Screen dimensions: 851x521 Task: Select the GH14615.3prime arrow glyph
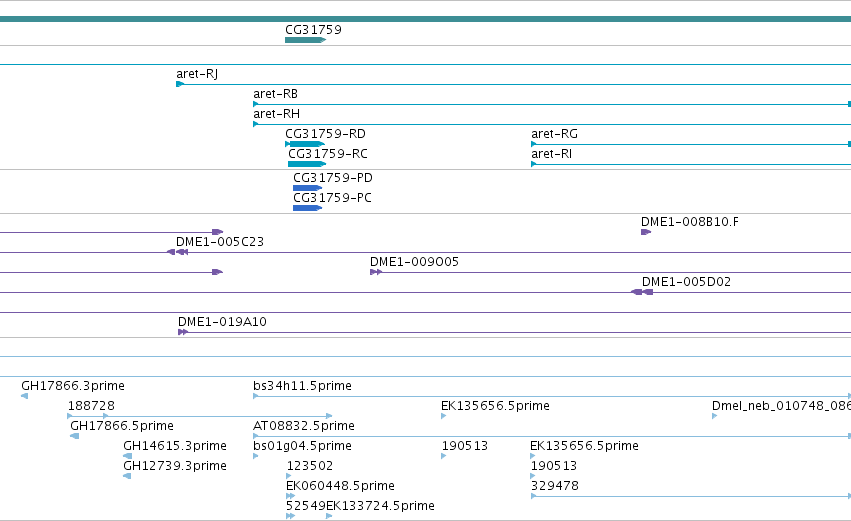(128, 456)
